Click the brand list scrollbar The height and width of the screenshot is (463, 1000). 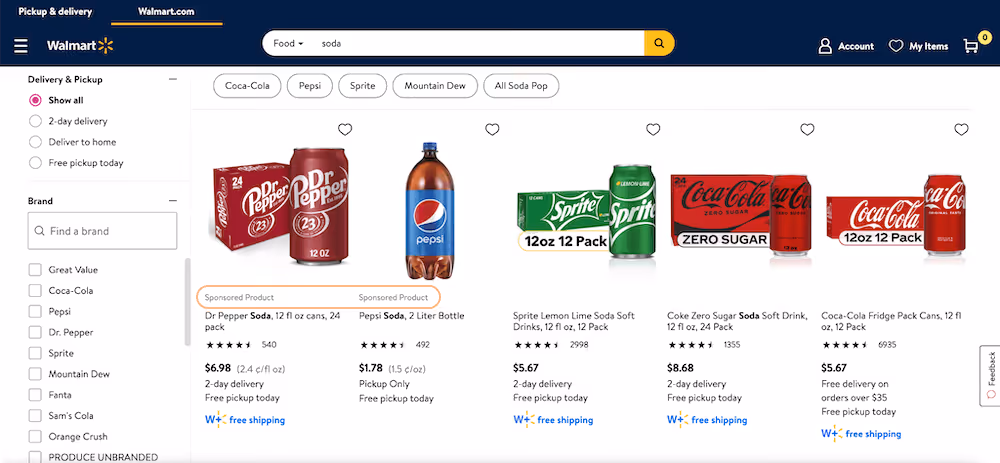coord(187,302)
